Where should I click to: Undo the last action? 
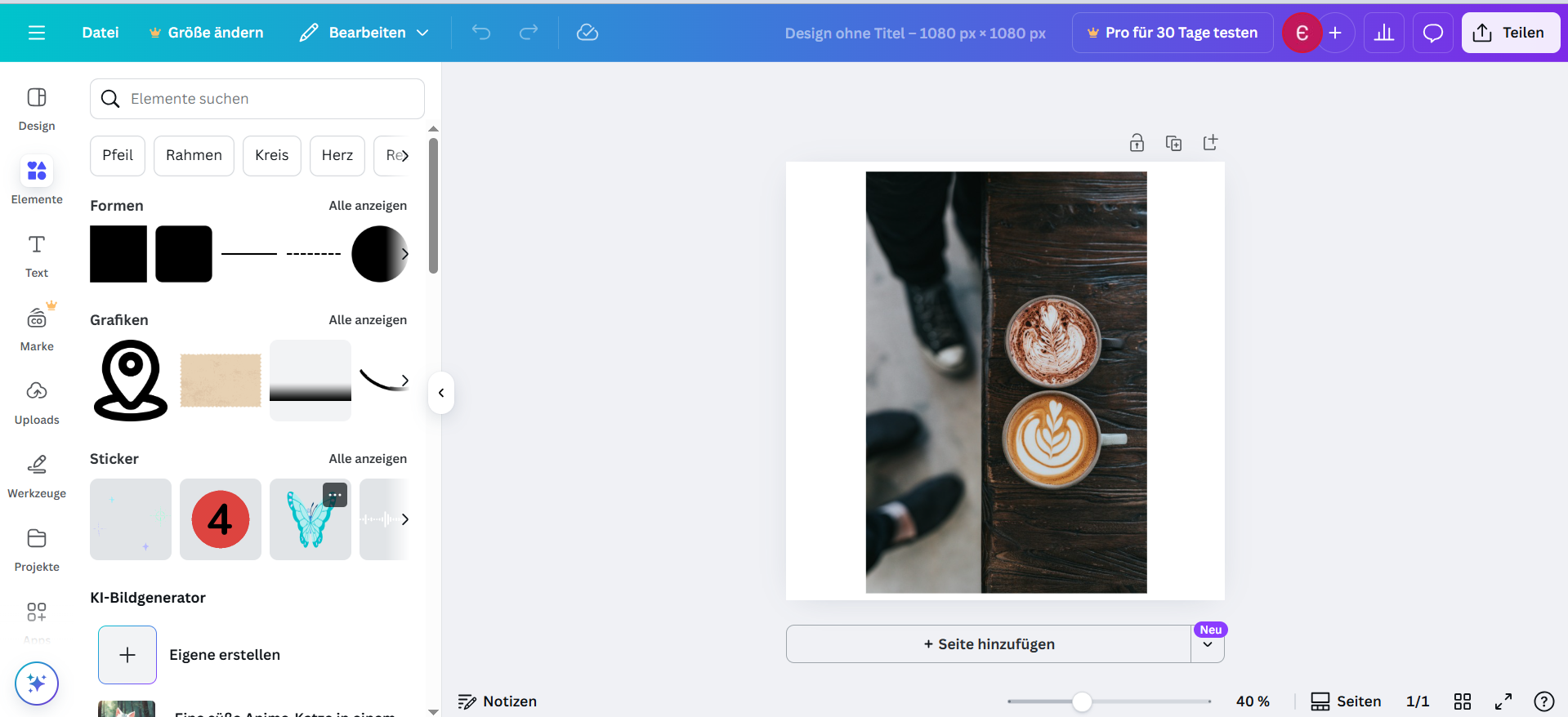click(x=481, y=33)
